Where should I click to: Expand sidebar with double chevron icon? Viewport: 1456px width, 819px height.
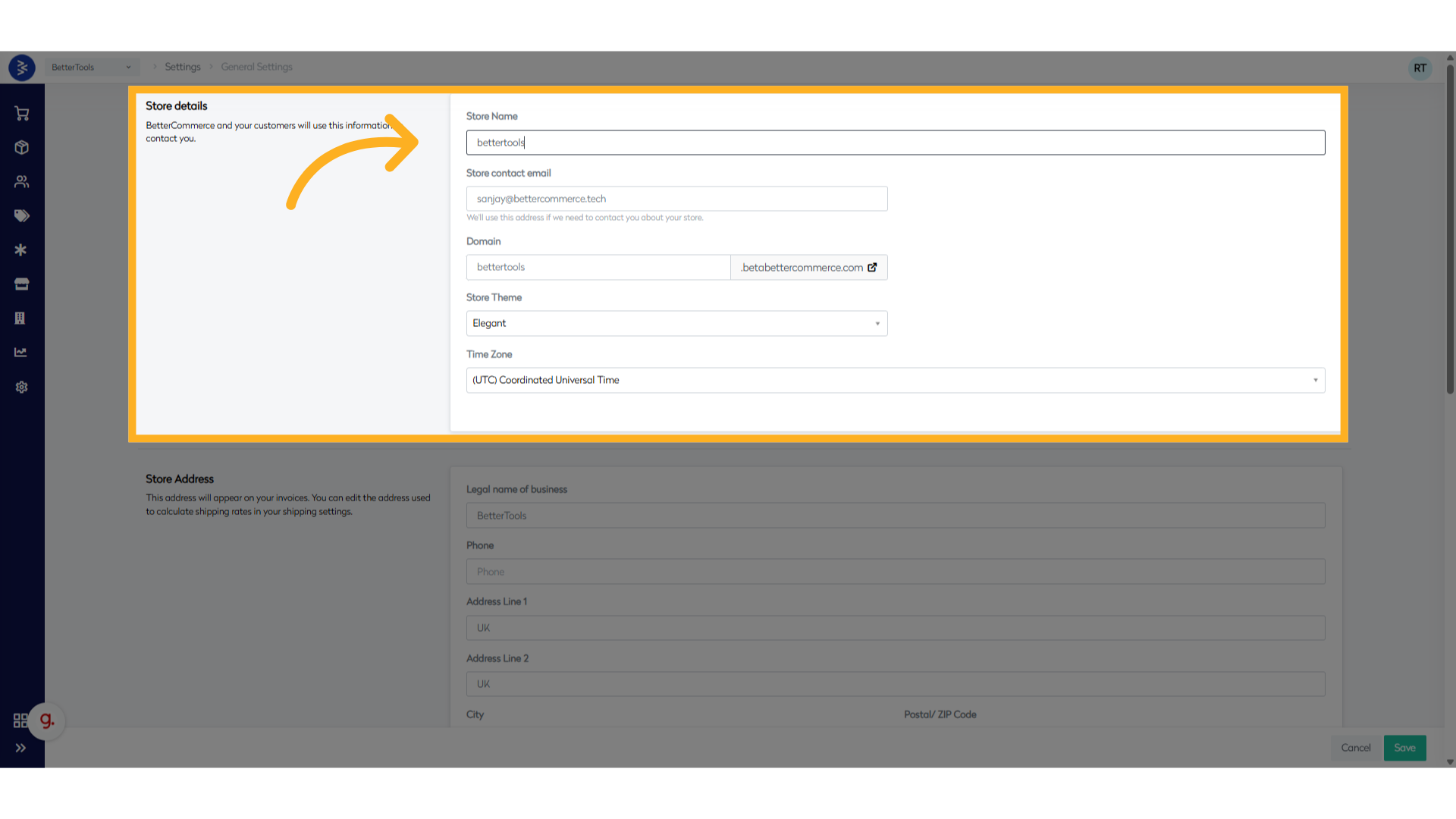click(20, 748)
